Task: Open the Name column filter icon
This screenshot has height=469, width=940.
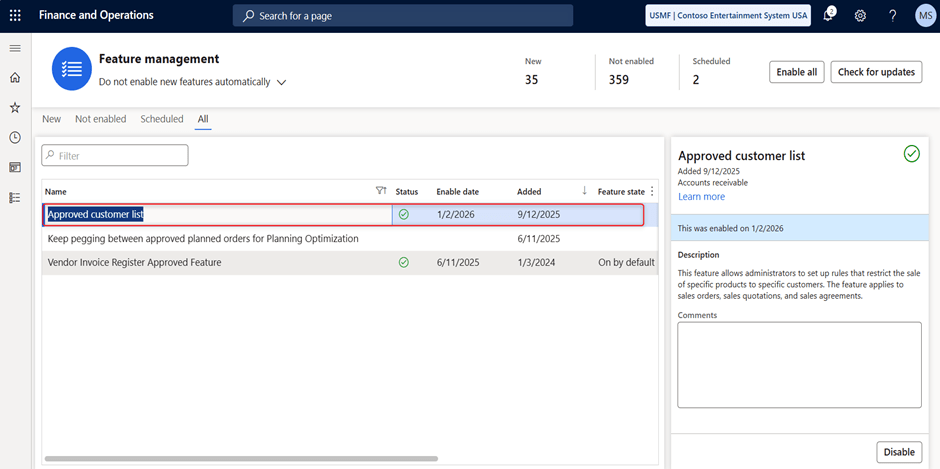Action: [380, 191]
